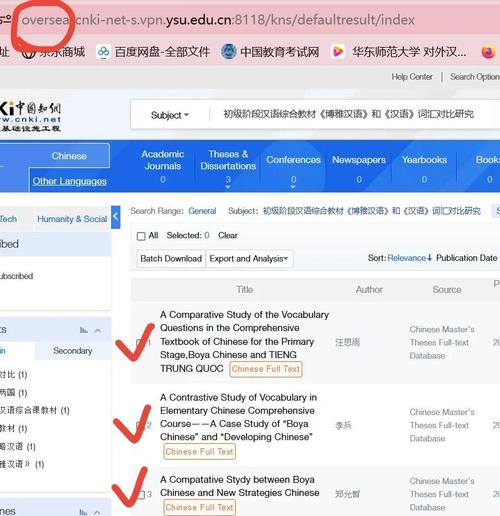Click the search query input box
500x516 pixels.
pyautogui.click(x=349, y=114)
